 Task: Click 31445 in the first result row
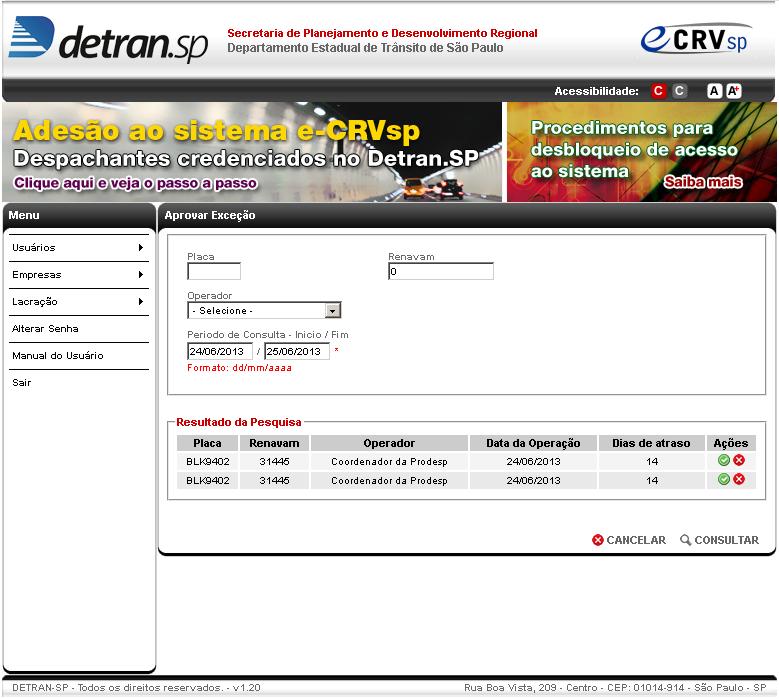tap(274, 462)
